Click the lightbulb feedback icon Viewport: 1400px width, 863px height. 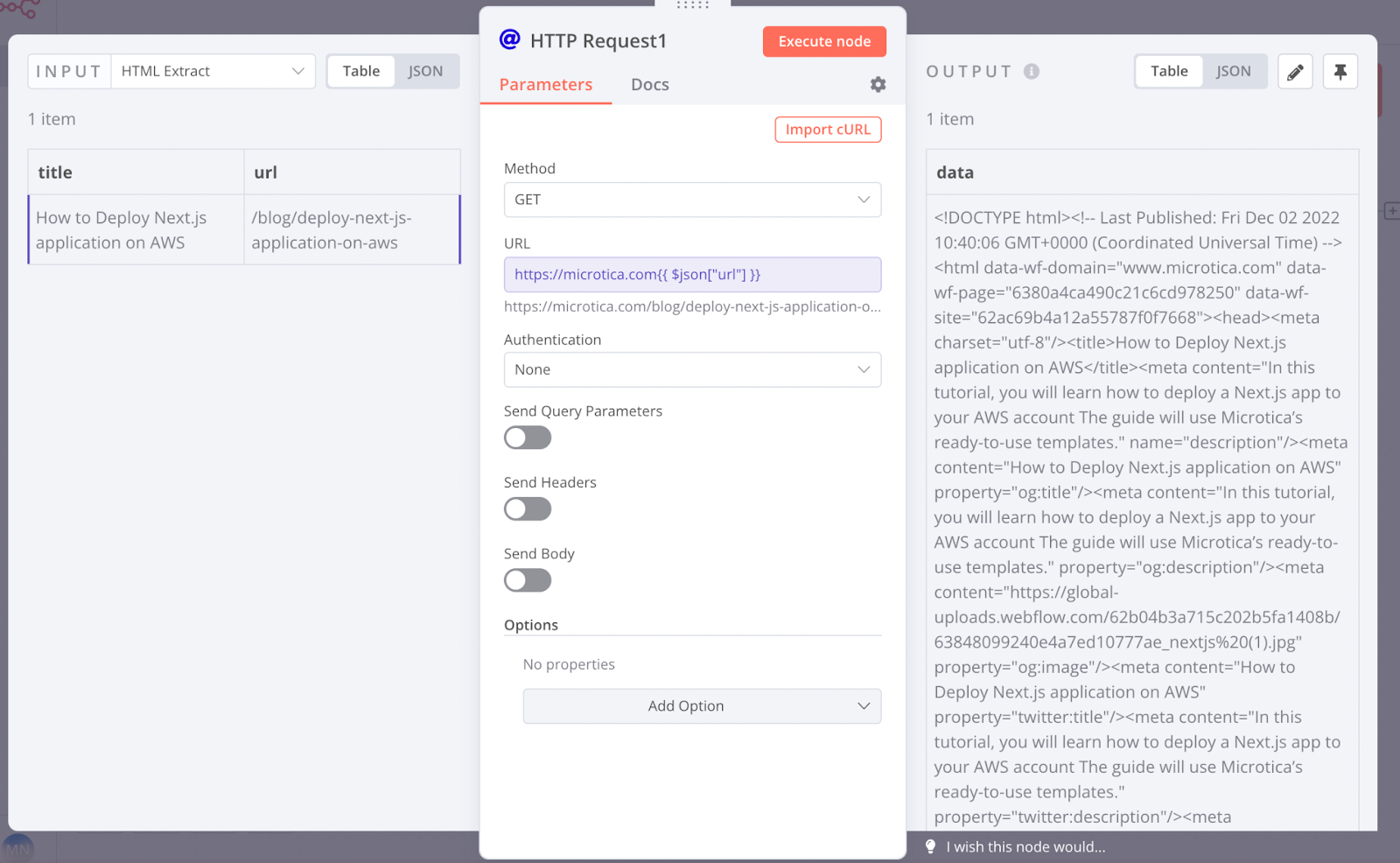[x=930, y=846]
